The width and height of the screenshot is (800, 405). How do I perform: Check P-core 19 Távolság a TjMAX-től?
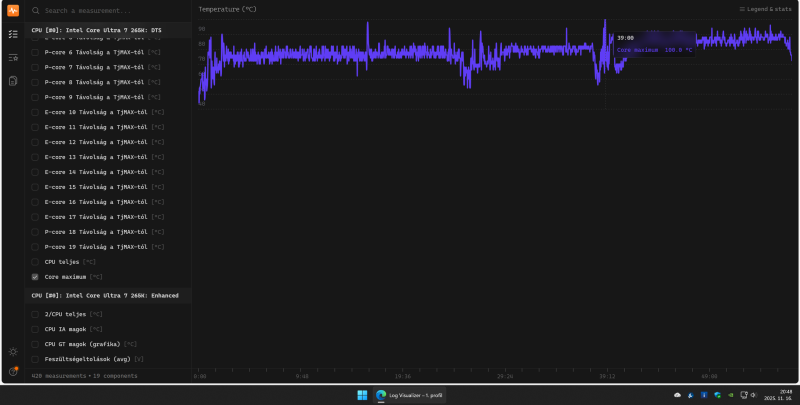coord(35,247)
